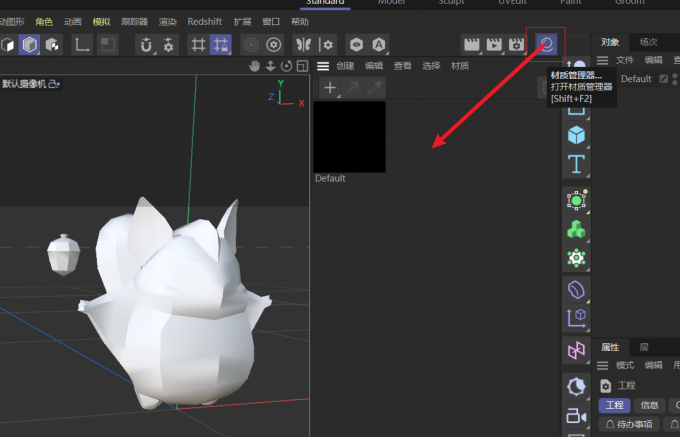This screenshot has height=437, width=680.
Task: Click the polygon cube icon at toolbar start
Action: pyautogui.click(x=7, y=44)
